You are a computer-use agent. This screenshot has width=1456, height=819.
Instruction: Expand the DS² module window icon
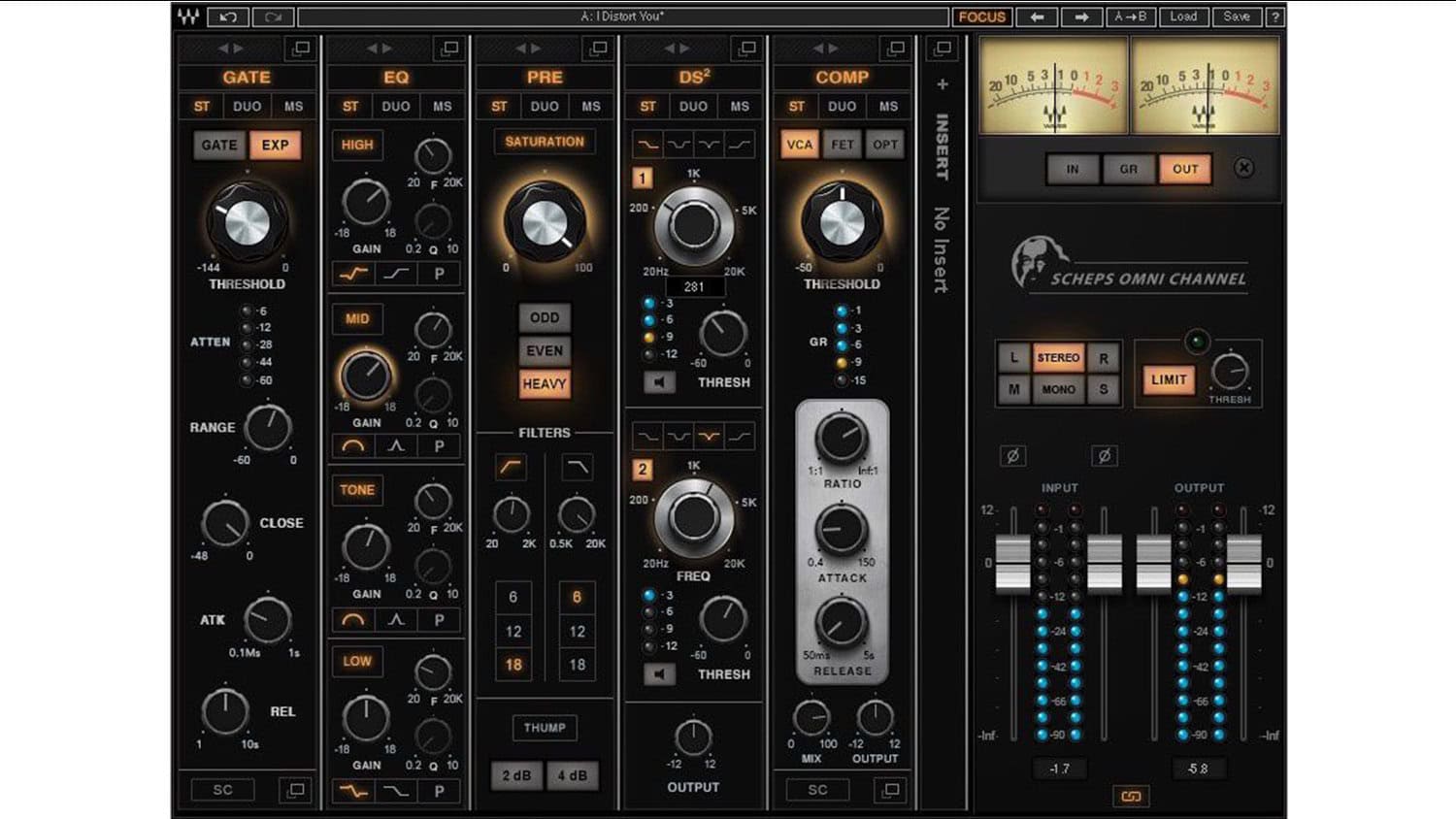tap(747, 48)
